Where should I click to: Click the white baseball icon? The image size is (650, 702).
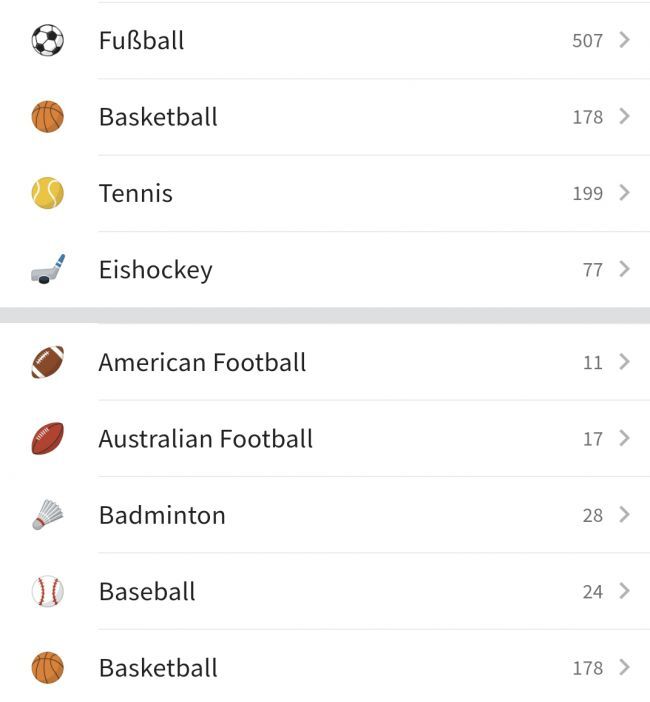click(47, 591)
